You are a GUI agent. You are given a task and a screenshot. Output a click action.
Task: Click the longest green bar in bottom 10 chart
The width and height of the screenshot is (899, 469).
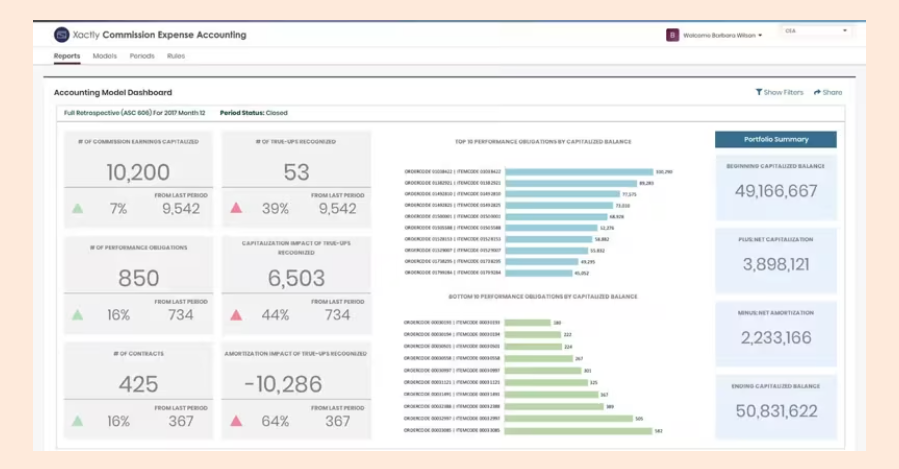click(x=579, y=431)
